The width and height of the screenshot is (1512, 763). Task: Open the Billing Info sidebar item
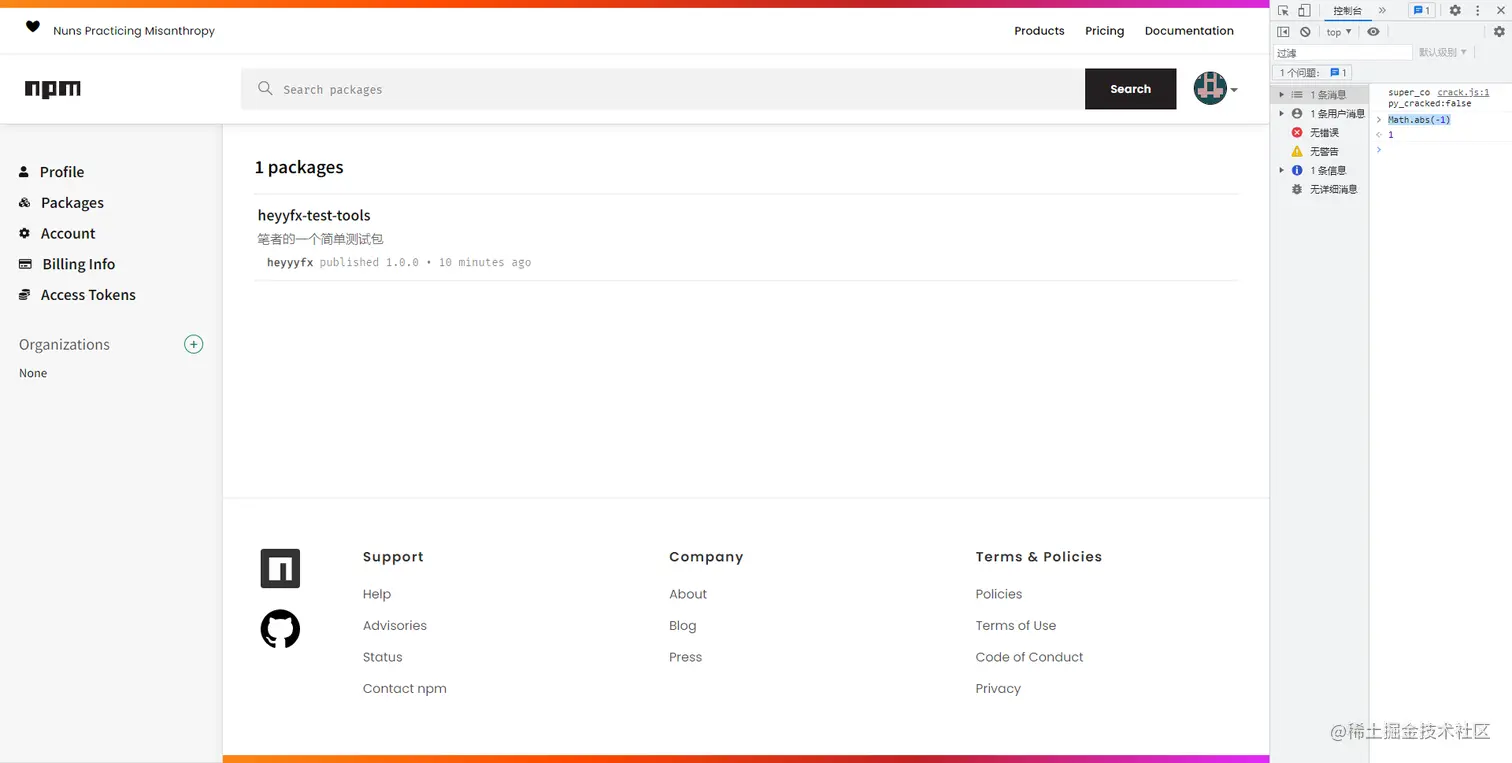pos(78,265)
